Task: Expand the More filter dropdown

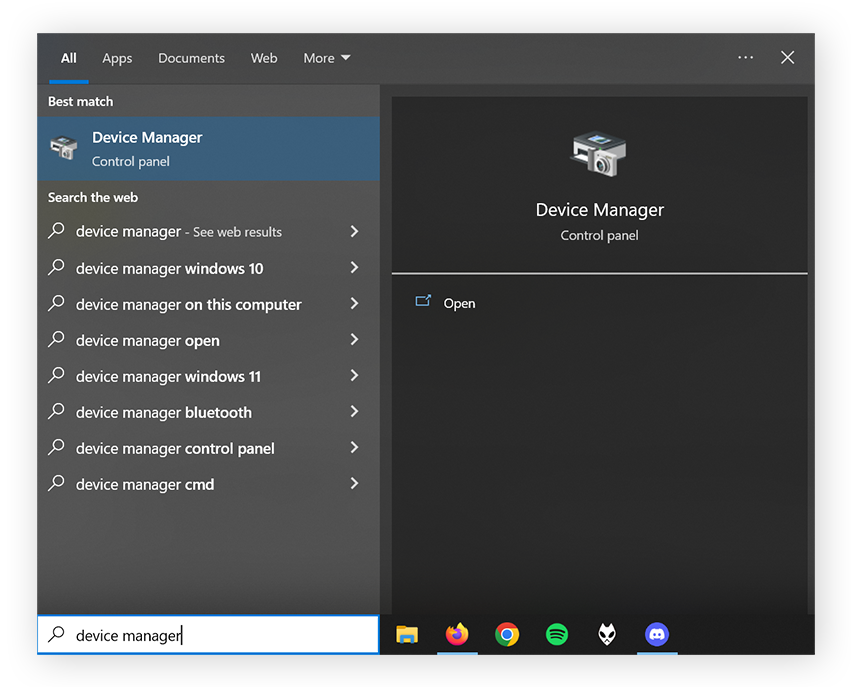Action: click(327, 58)
